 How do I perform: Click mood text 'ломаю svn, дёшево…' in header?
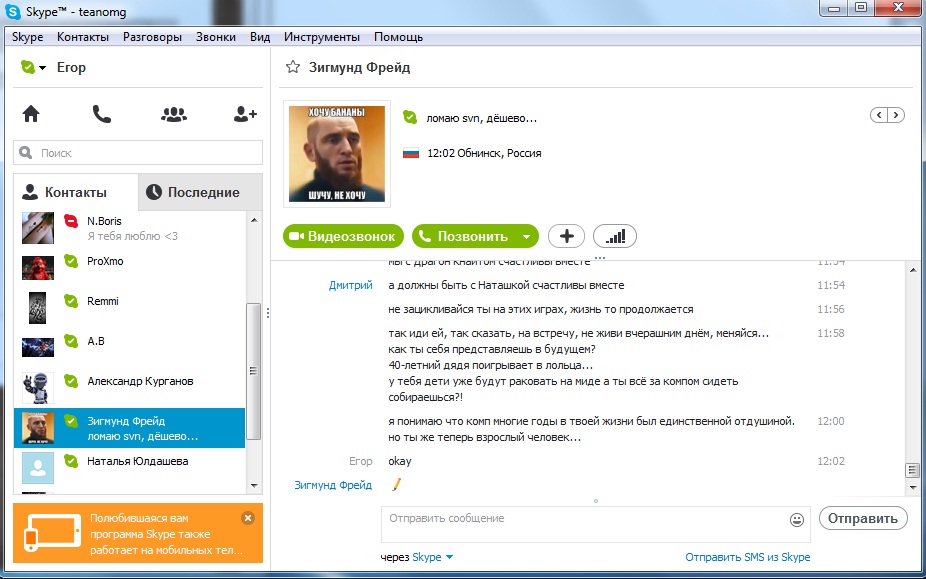(481, 118)
